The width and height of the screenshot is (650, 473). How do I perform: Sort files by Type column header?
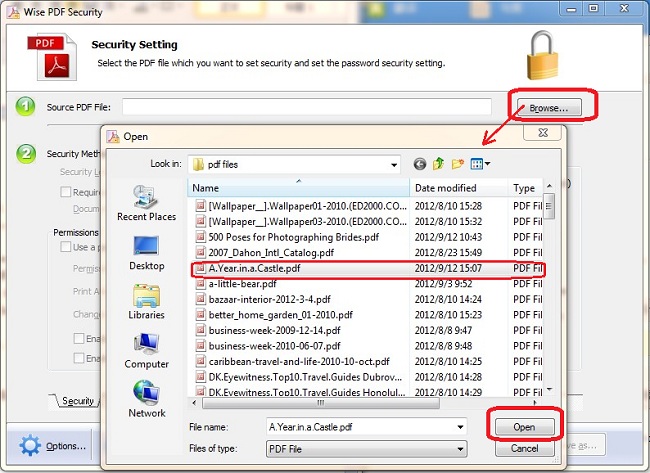point(525,188)
